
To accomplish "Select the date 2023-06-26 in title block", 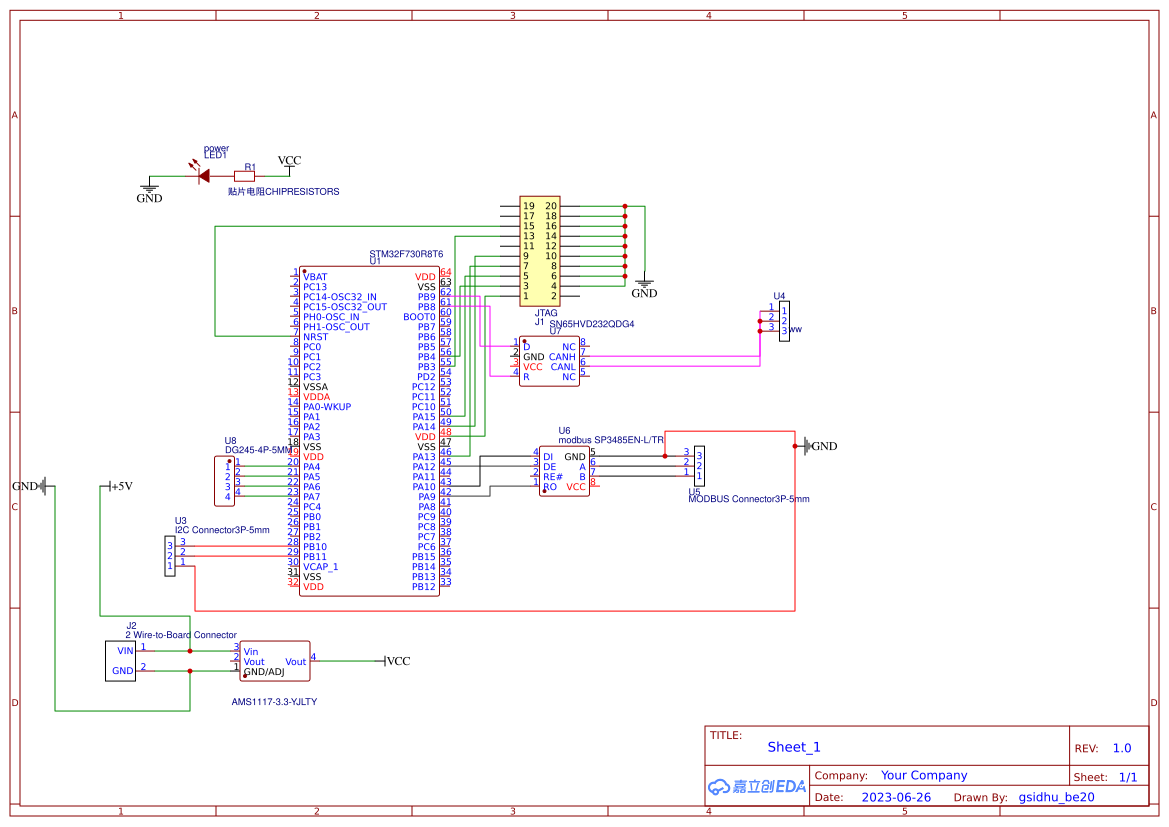I will click(x=895, y=796).
